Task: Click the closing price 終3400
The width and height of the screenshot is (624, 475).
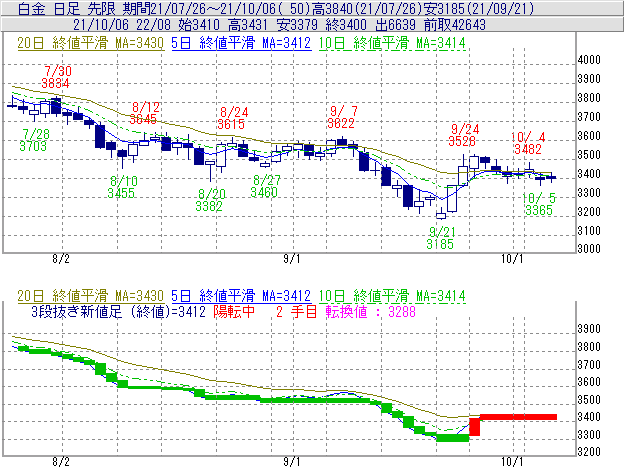Action: point(346,25)
